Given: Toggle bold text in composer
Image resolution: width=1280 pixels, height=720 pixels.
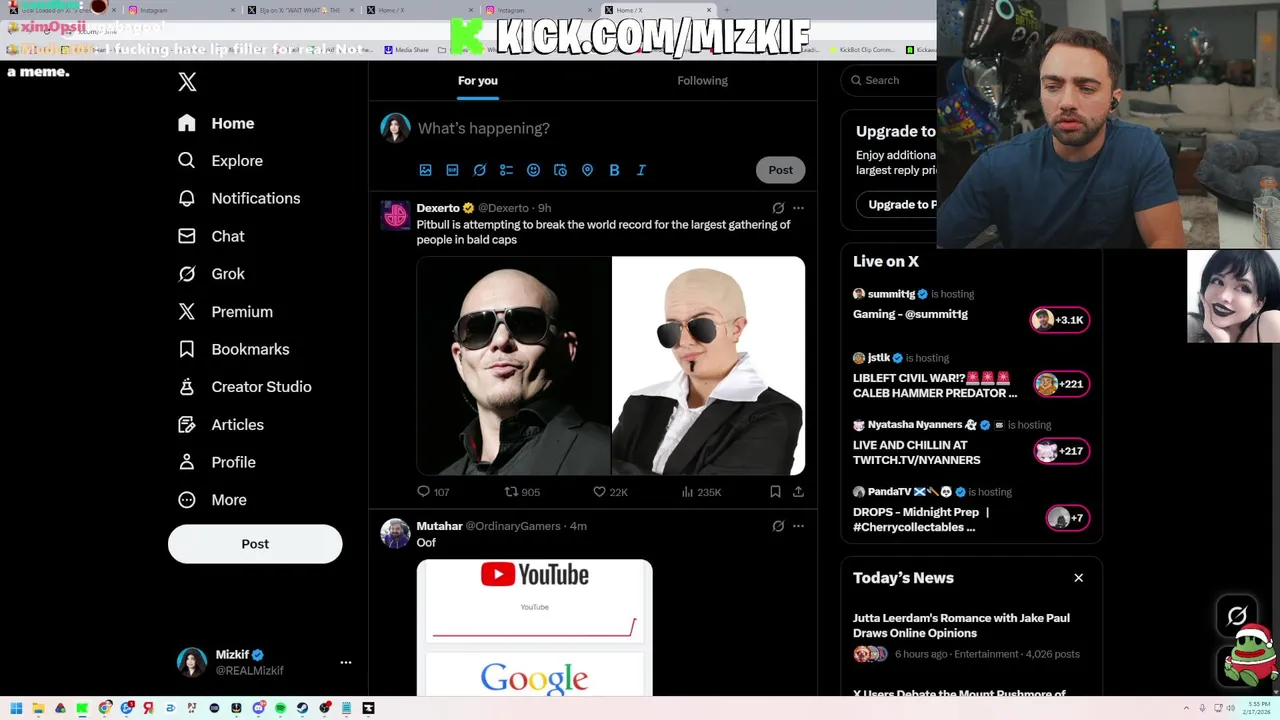Looking at the screenshot, I should 614,170.
